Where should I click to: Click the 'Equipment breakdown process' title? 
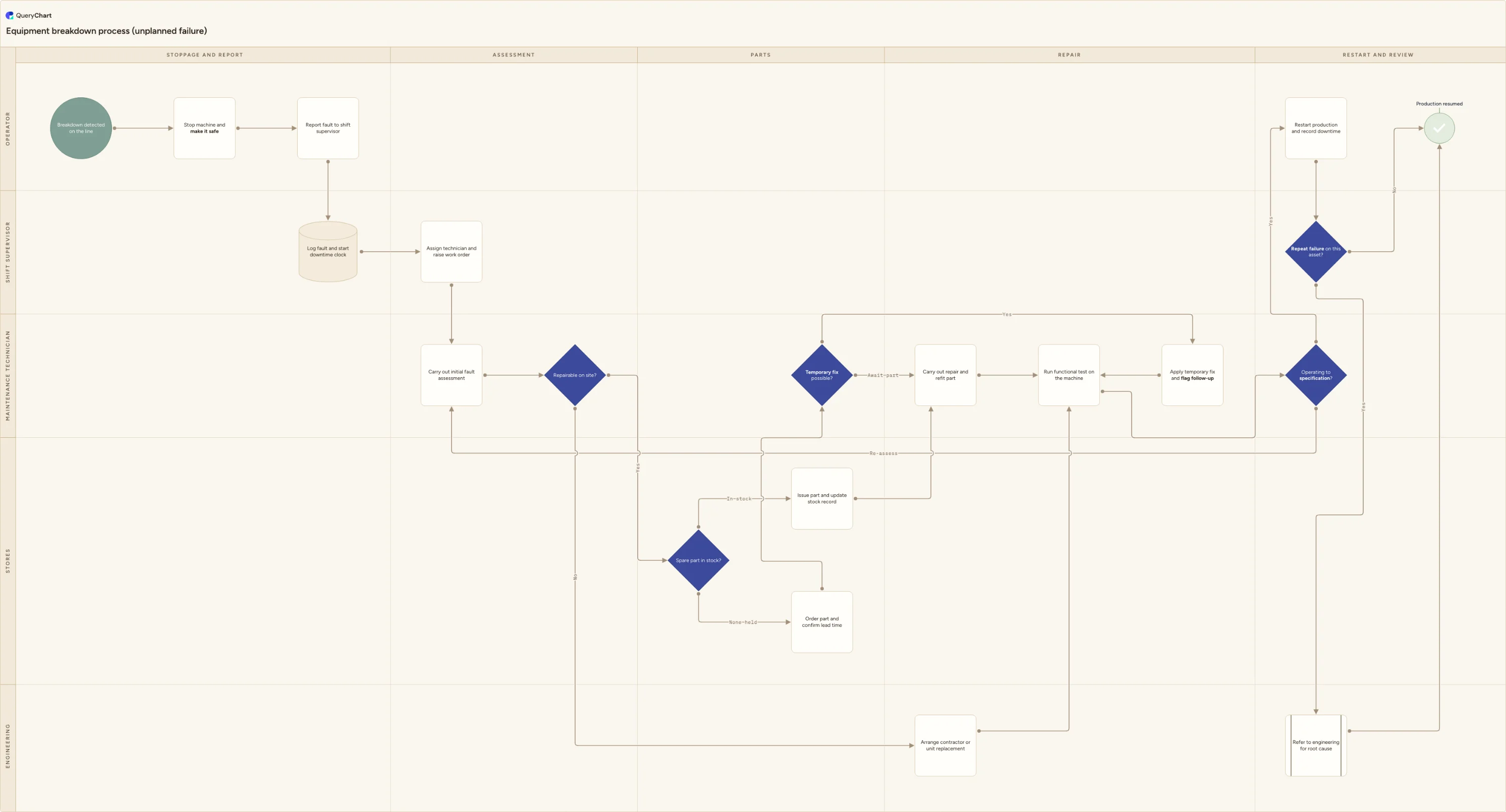(106, 31)
